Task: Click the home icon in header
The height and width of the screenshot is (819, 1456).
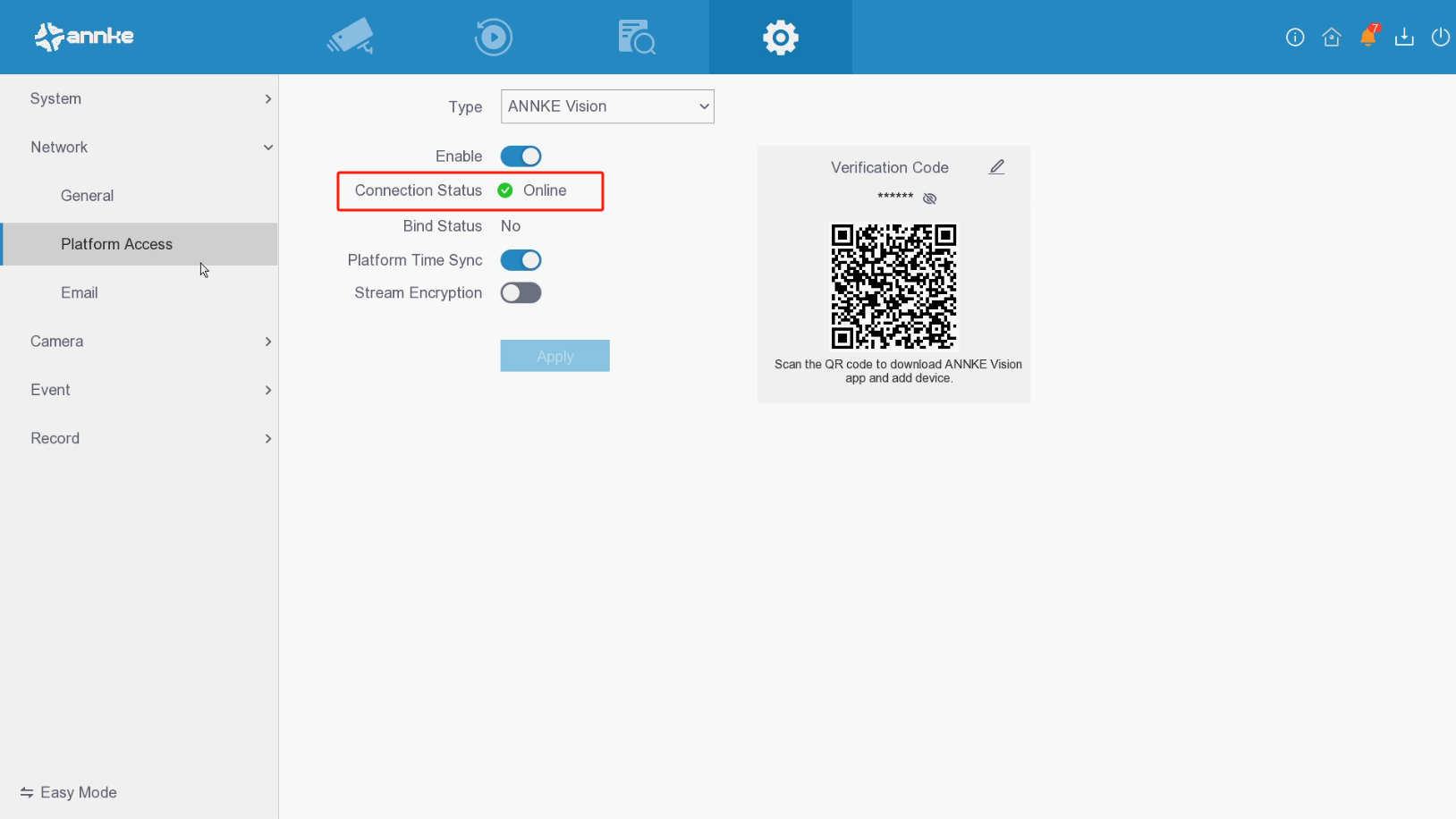Action: (x=1332, y=37)
